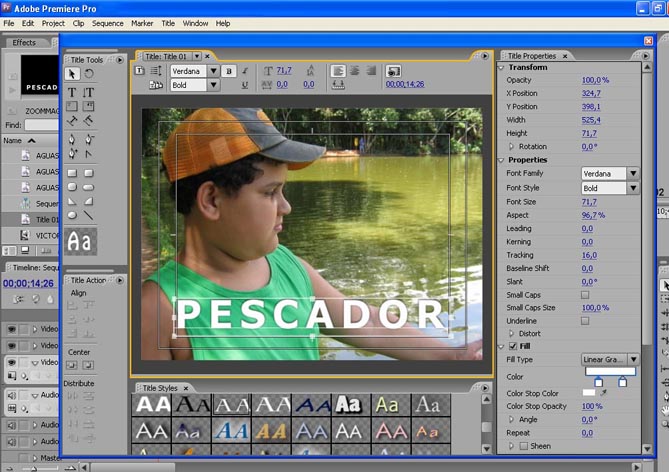The image size is (669, 472).
Task: Pick the Line tool
Action: pyautogui.click(x=88, y=215)
